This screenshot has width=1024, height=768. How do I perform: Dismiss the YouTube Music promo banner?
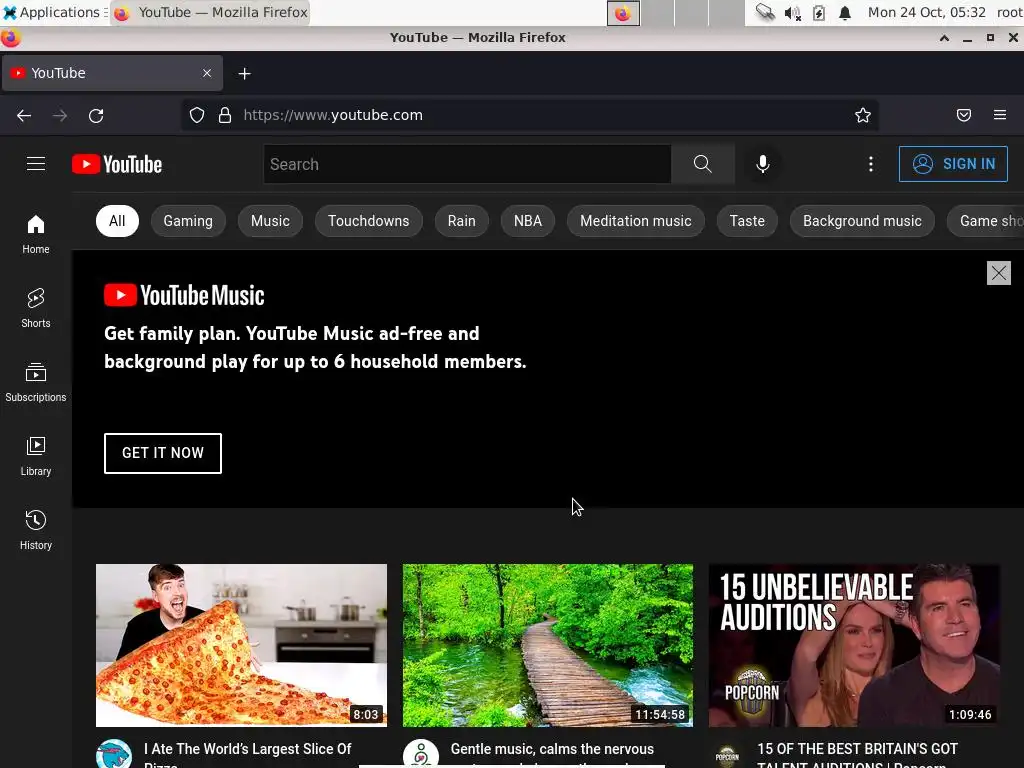[999, 273]
